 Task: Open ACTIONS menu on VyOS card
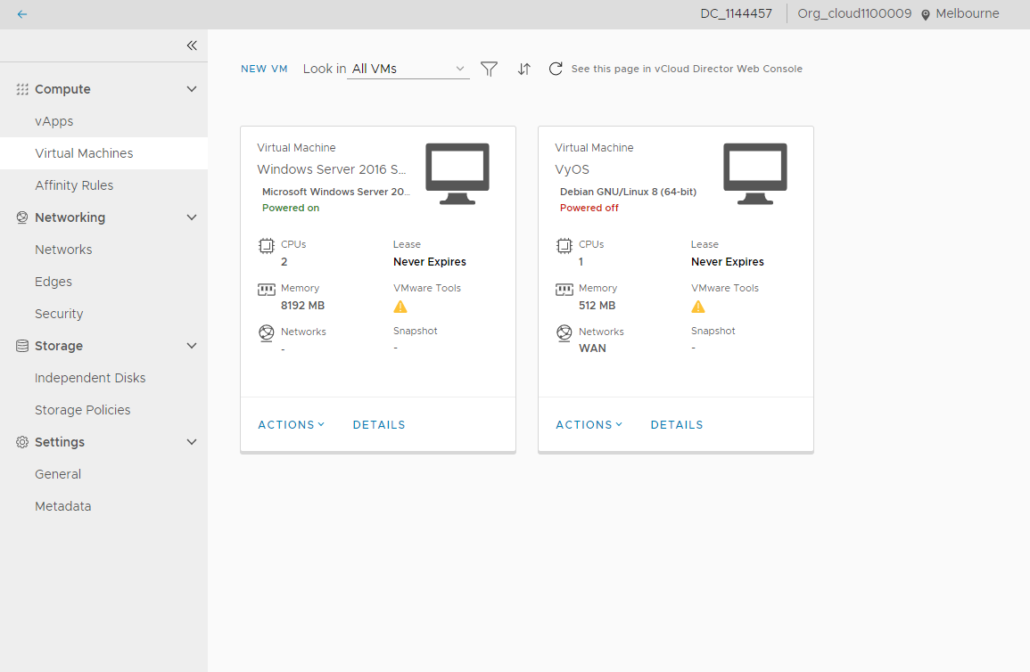[x=589, y=425]
